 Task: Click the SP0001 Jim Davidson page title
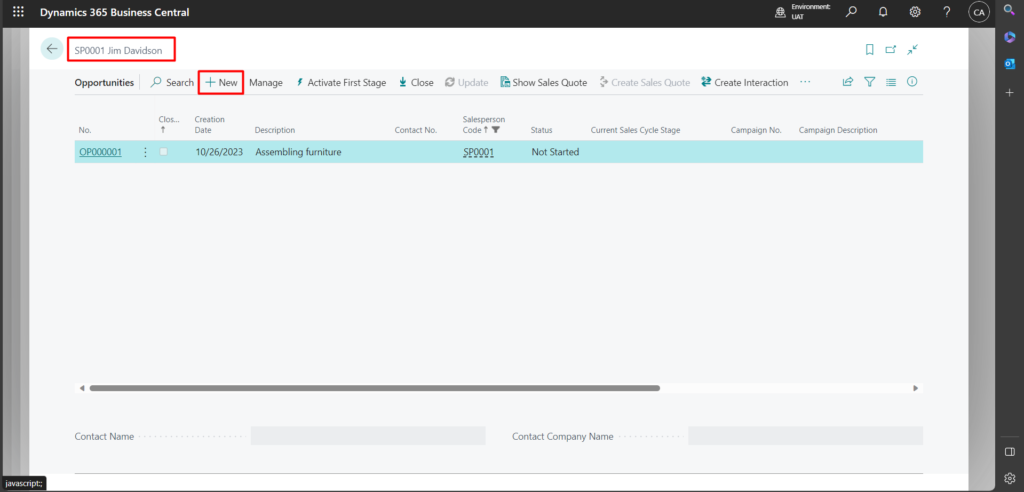(116, 50)
